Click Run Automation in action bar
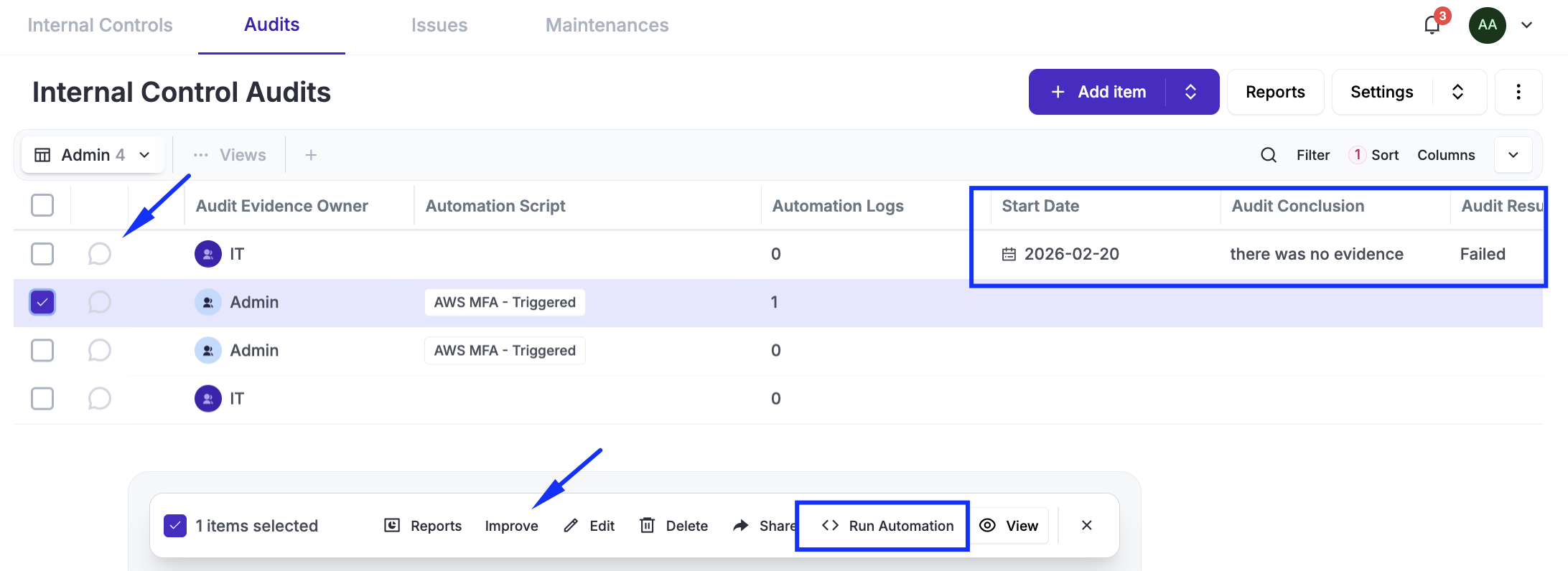Image resolution: width=1568 pixels, height=571 pixels. [887, 526]
